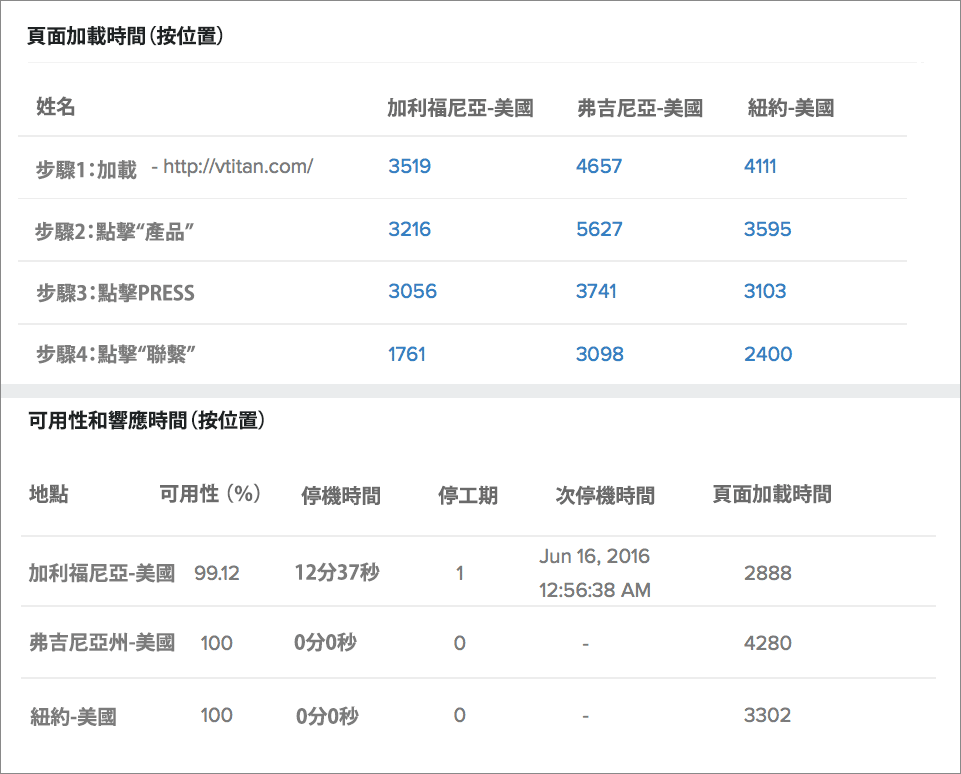Click the 弗吉尼亞-美國 column header
Image resolution: width=961 pixels, height=774 pixels.
point(640,108)
